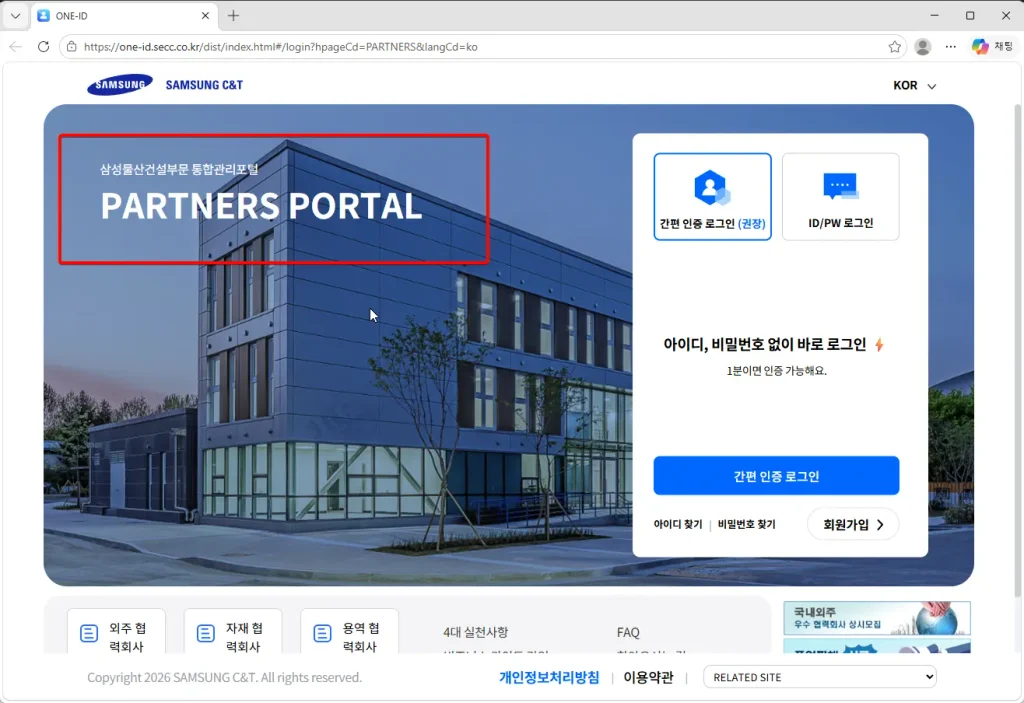The image size is (1024, 703).
Task: Click the lightning bolt icon beside login text
Action: pos(879,344)
